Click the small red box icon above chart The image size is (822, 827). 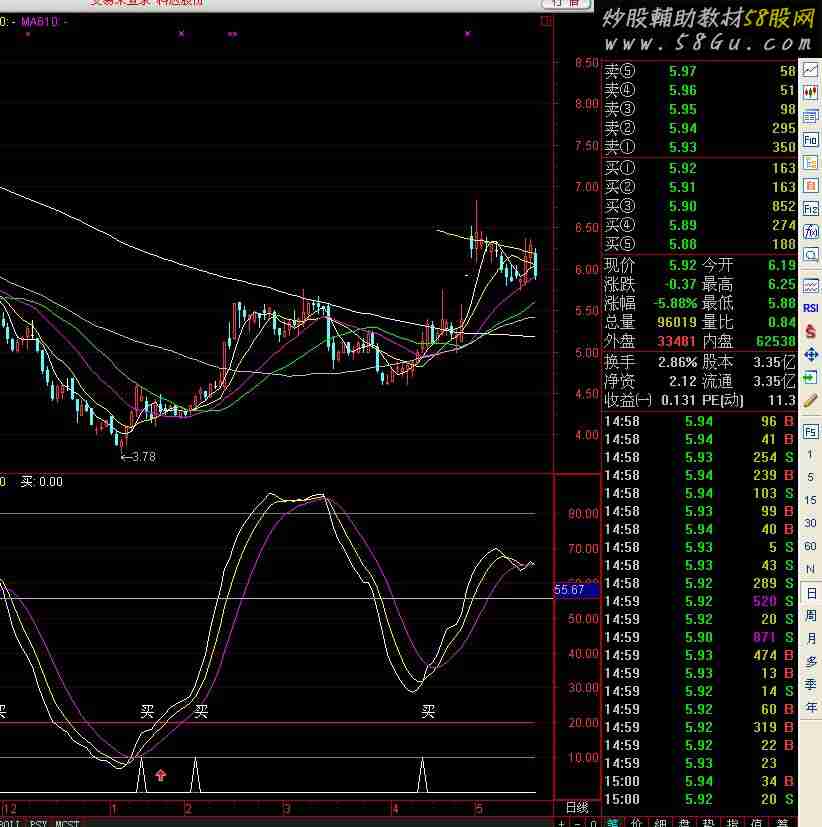tap(547, 21)
